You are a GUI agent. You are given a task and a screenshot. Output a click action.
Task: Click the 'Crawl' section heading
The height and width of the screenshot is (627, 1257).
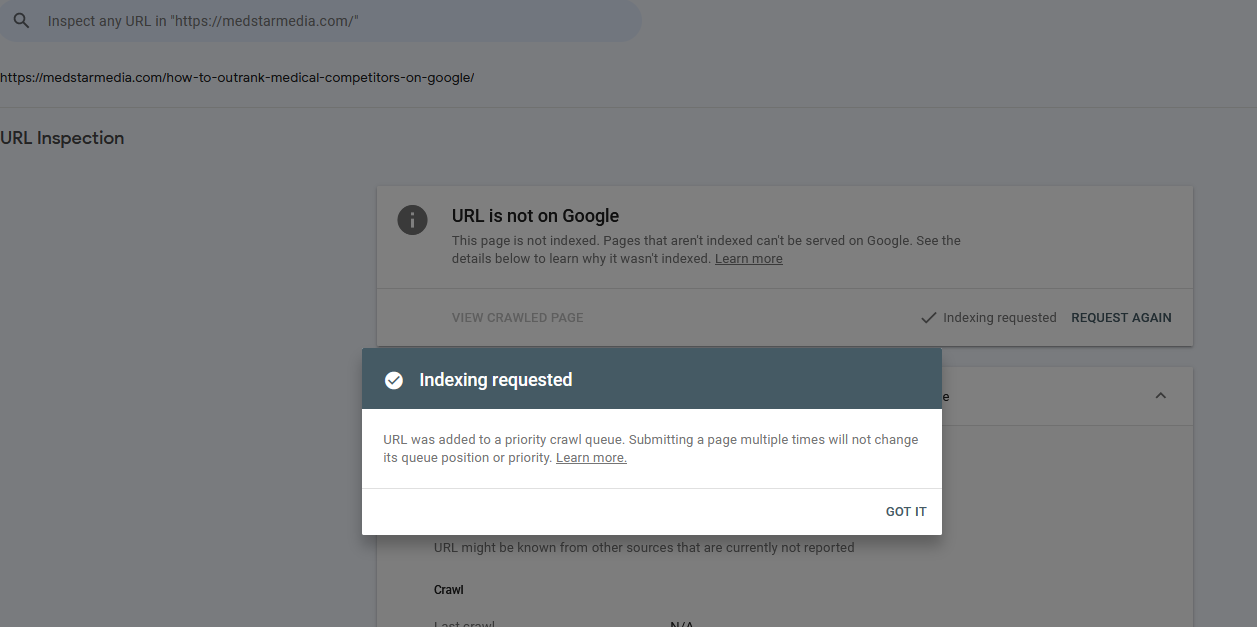click(449, 590)
